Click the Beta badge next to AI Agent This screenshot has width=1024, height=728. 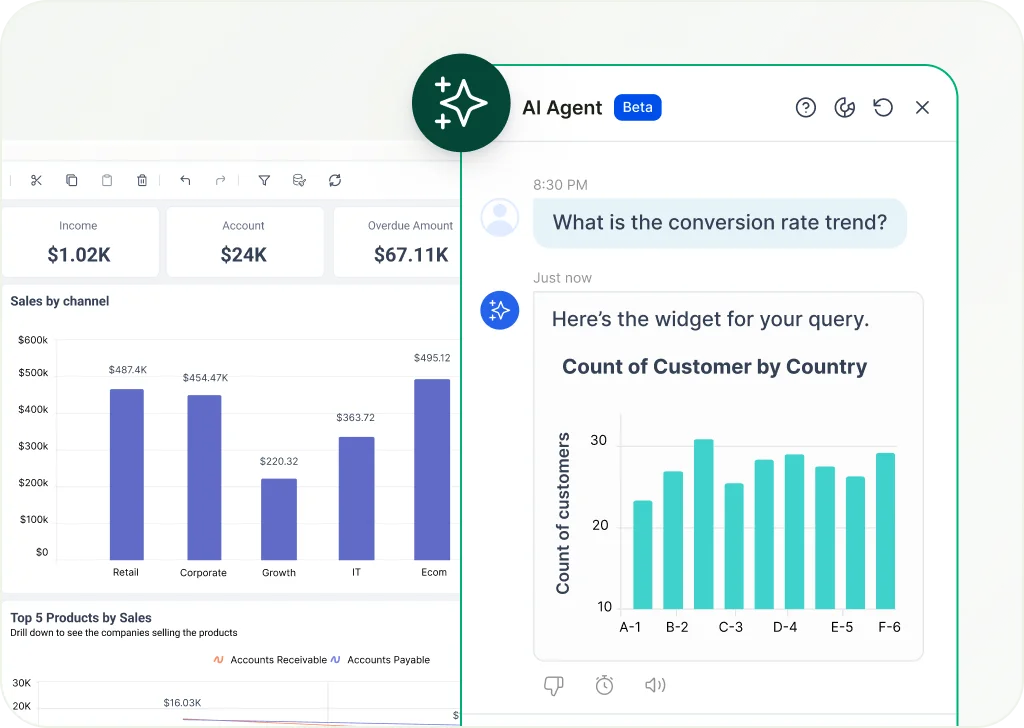tap(637, 107)
